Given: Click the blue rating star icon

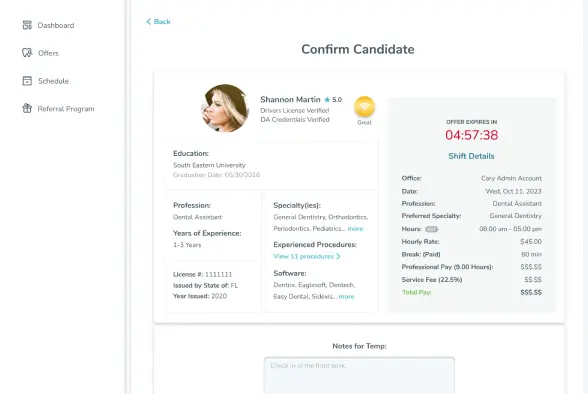Looking at the screenshot, I should click(x=327, y=100).
